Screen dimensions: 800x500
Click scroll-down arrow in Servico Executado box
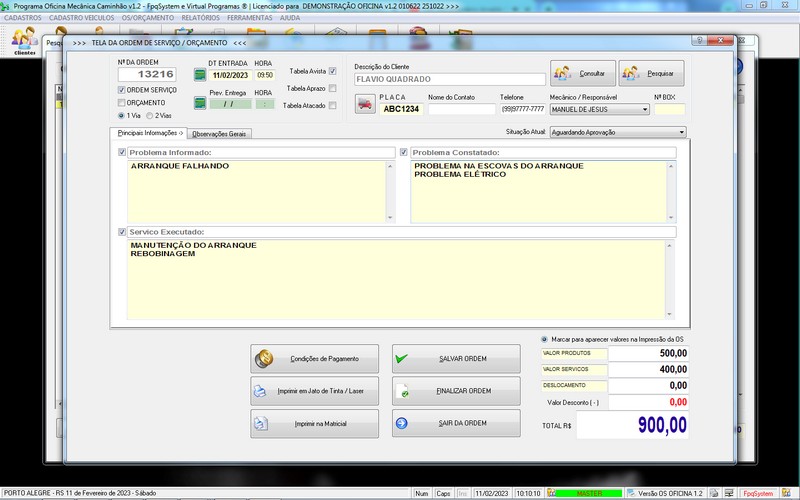pos(670,314)
